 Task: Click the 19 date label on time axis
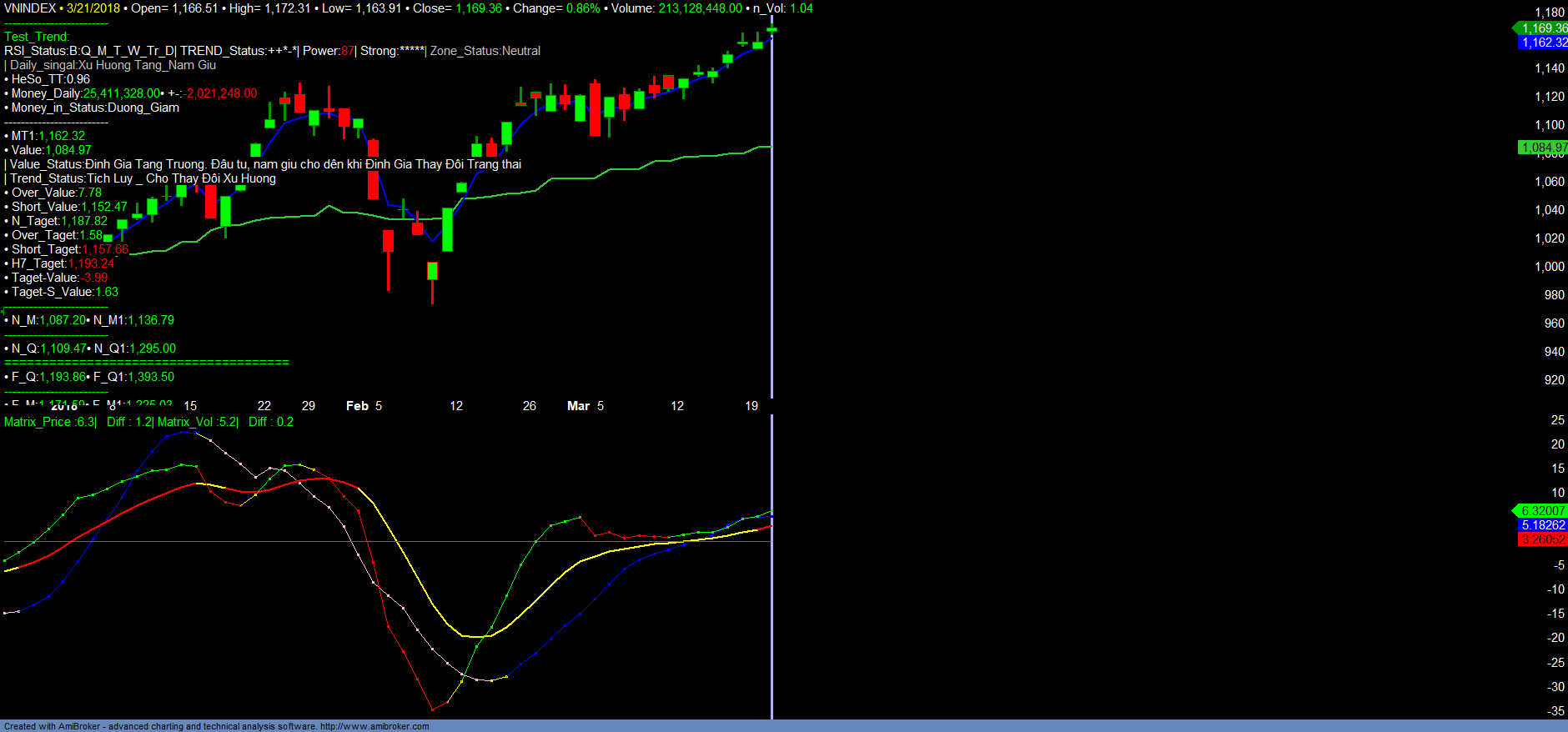[751, 406]
